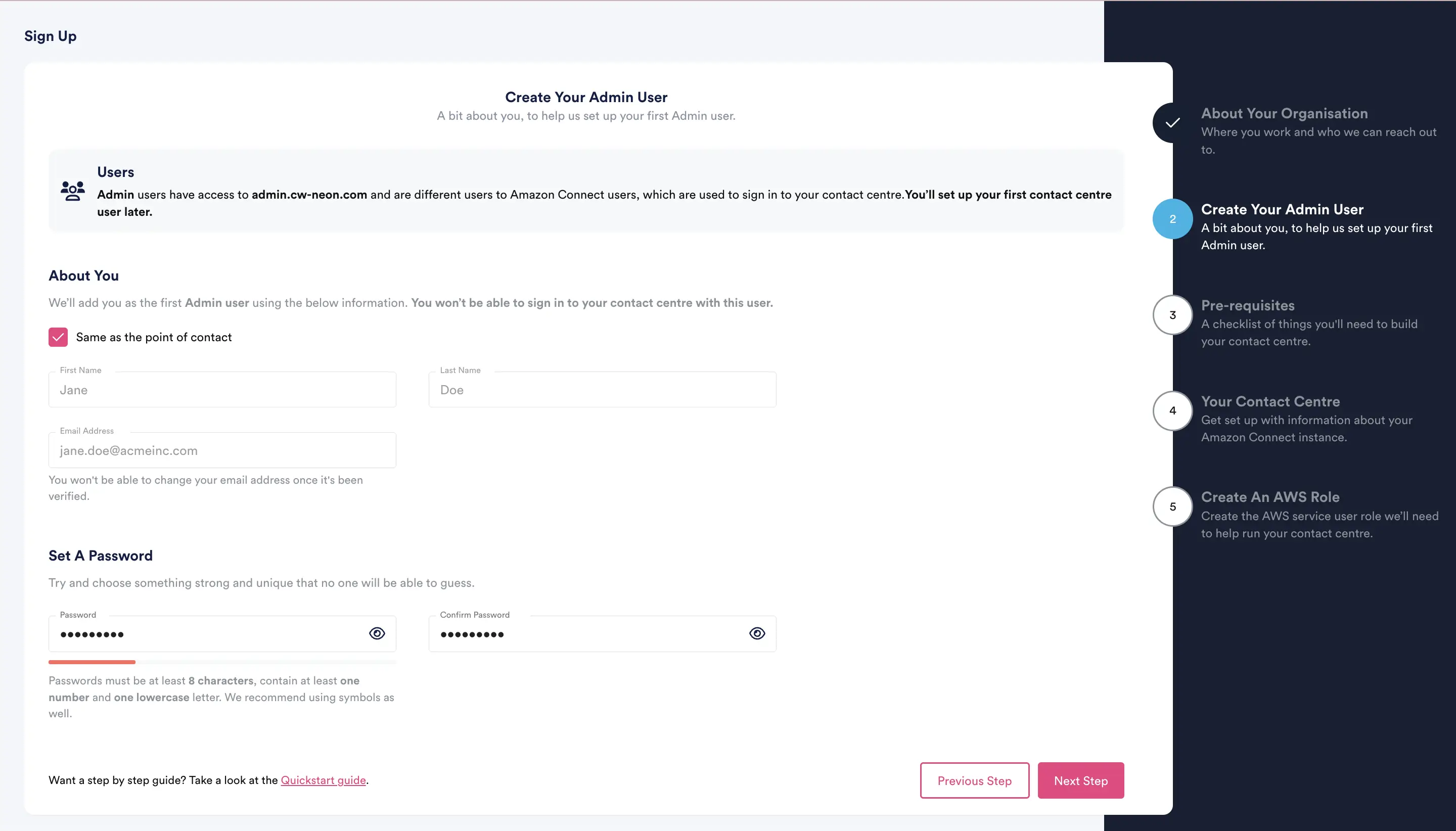Viewport: 1456px width, 831px height.
Task: Select step 4 Your Contact Centre circle
Action: pyautogui.click(x=1172, y=410)
